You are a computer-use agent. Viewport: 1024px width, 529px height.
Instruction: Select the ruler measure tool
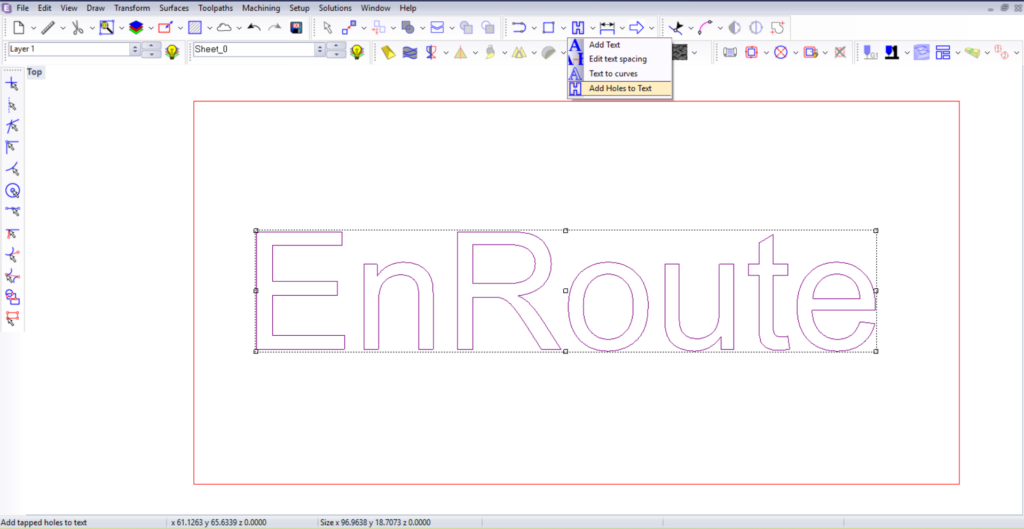click(48, 28)
